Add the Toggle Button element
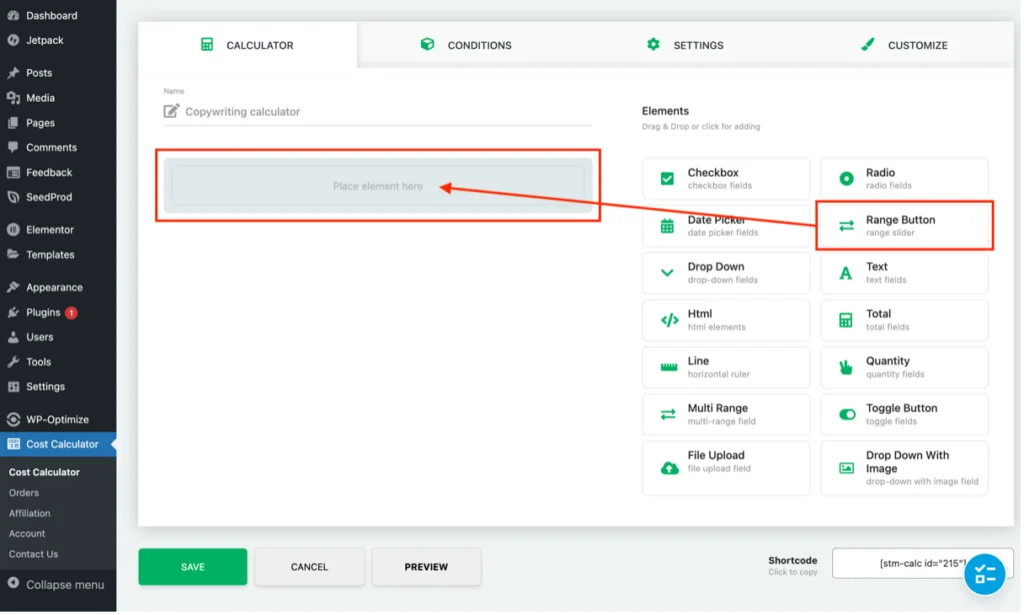The width and height of the screenshot is (1024, 615). pos(906,415)
